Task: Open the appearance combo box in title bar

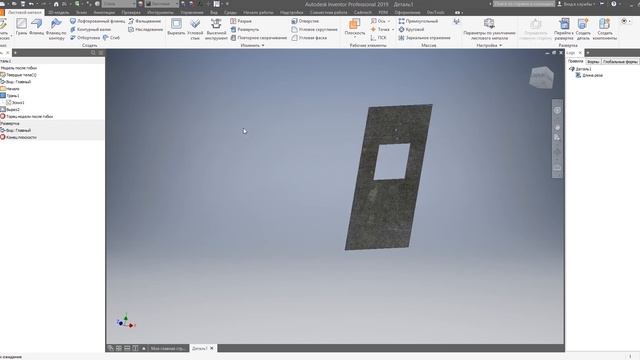Action: (162, 4)
